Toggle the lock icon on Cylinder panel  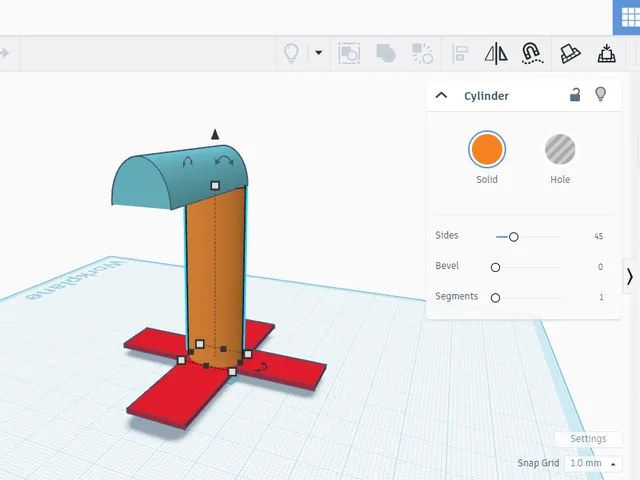pyautogui.click(x=575, y=95)
